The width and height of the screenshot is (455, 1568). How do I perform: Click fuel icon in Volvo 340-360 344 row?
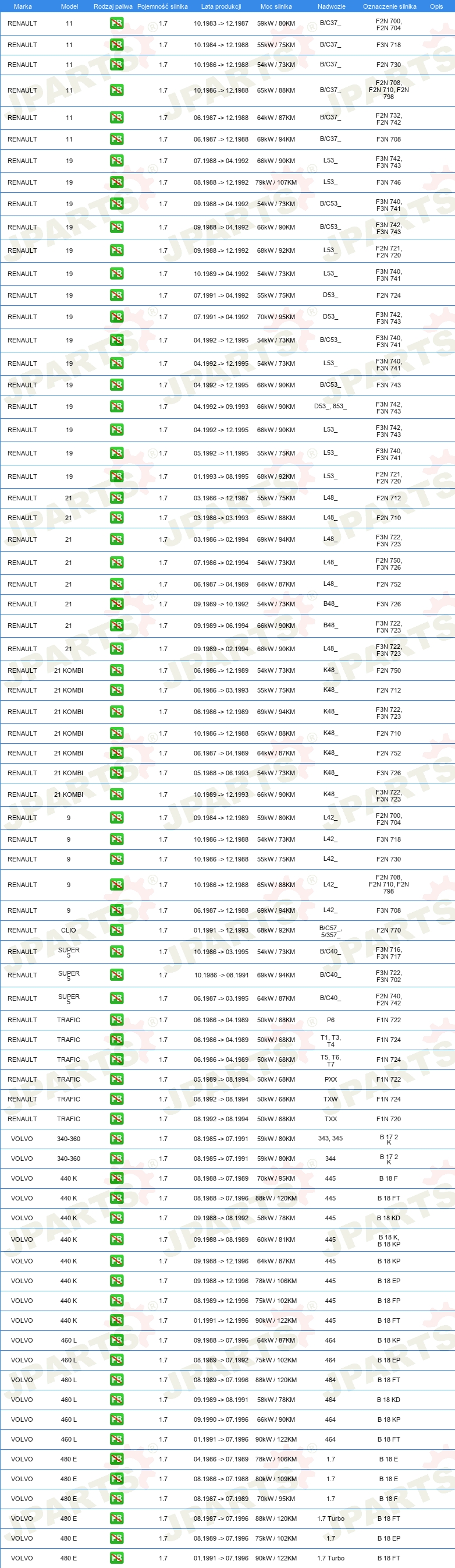117,1159
